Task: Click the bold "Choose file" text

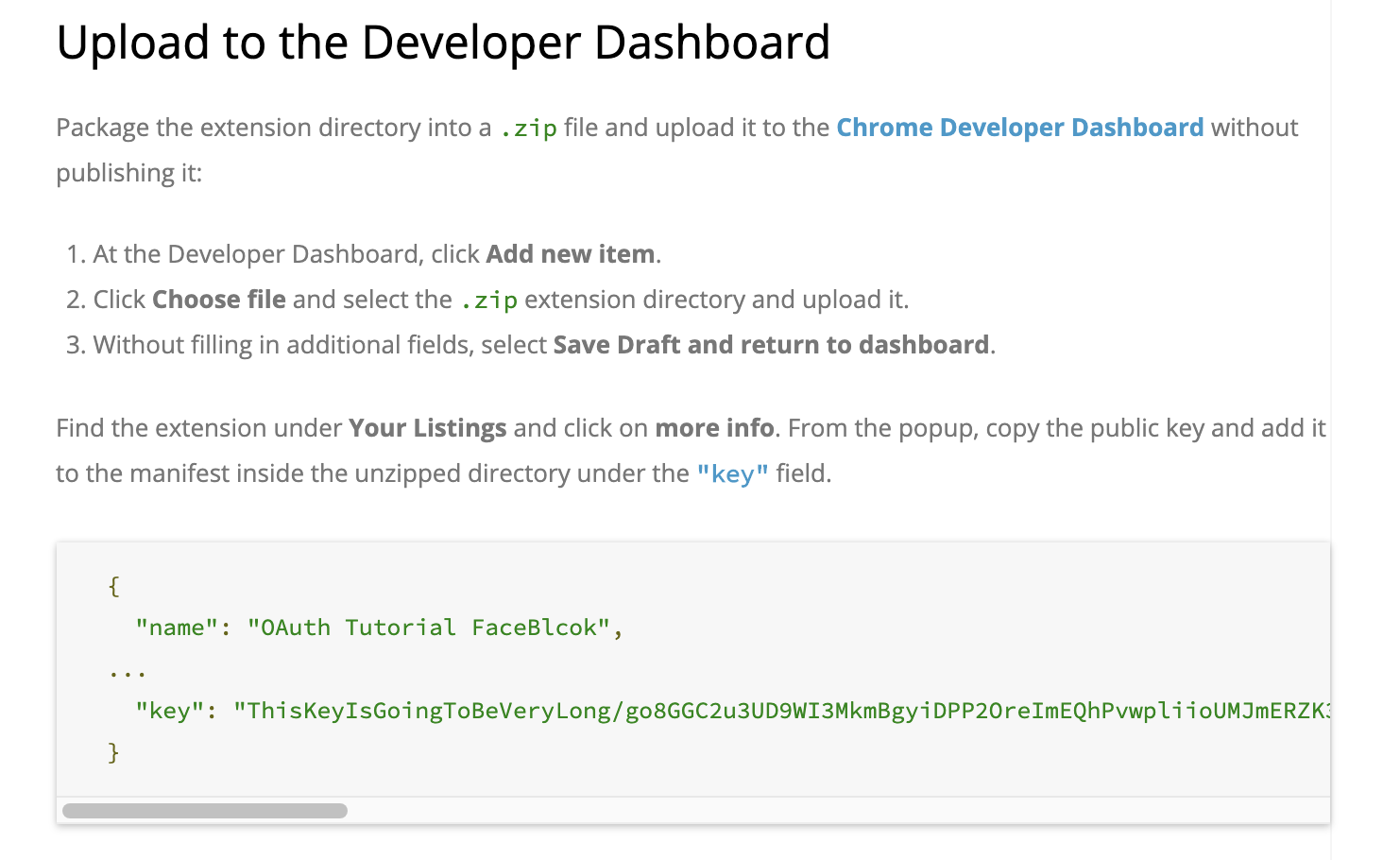Action: (219, 300)
